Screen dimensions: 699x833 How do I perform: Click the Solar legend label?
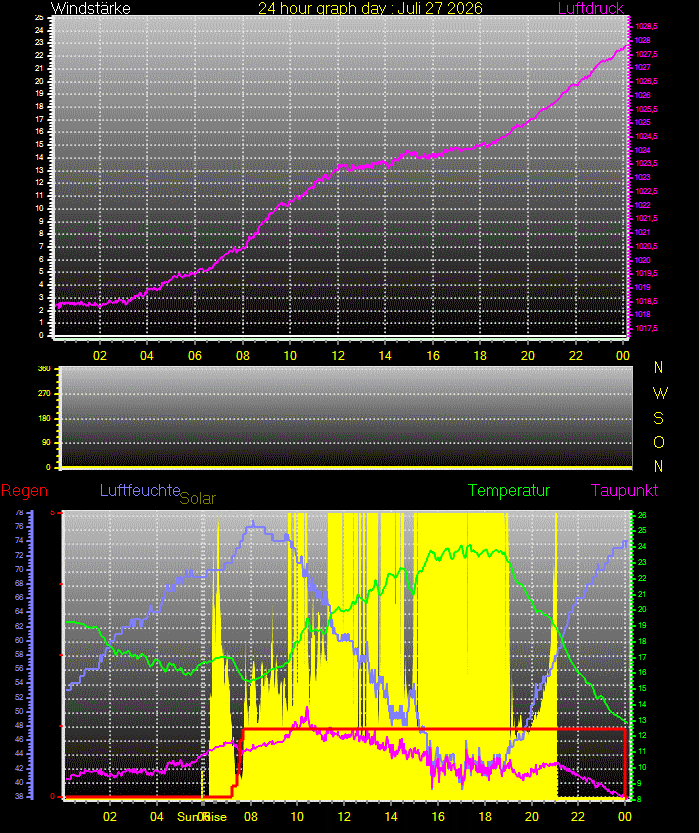point(198,498)
